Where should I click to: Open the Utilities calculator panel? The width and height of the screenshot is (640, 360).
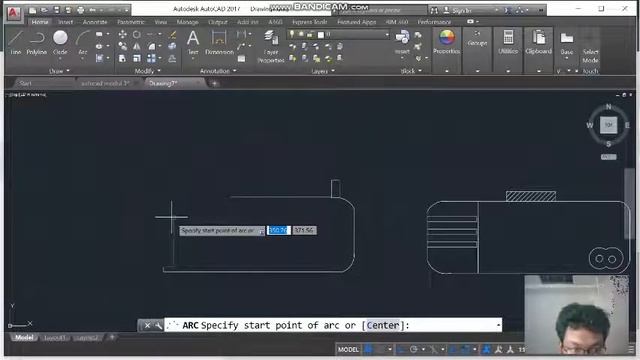[508, 42]
